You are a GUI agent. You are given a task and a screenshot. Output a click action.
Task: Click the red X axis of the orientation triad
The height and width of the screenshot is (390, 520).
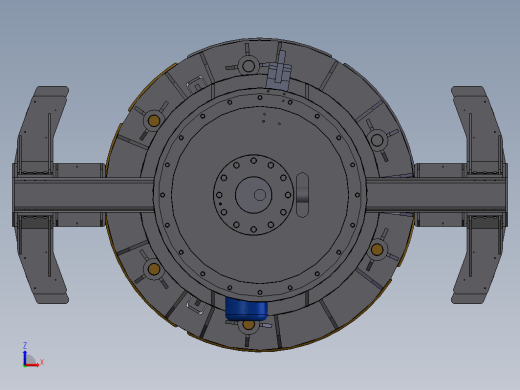point(33,365)
